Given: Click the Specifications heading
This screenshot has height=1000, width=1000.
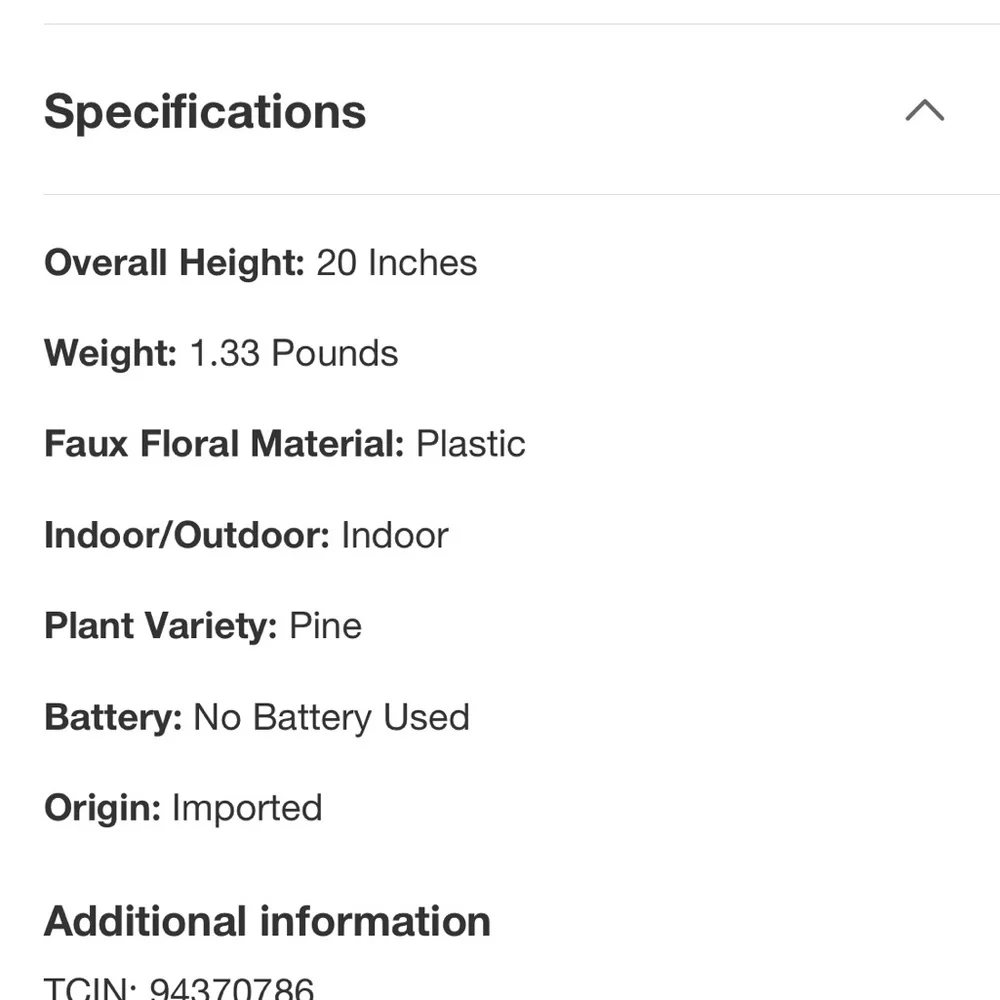Looking at the screenshot, I should coord(205,112).
